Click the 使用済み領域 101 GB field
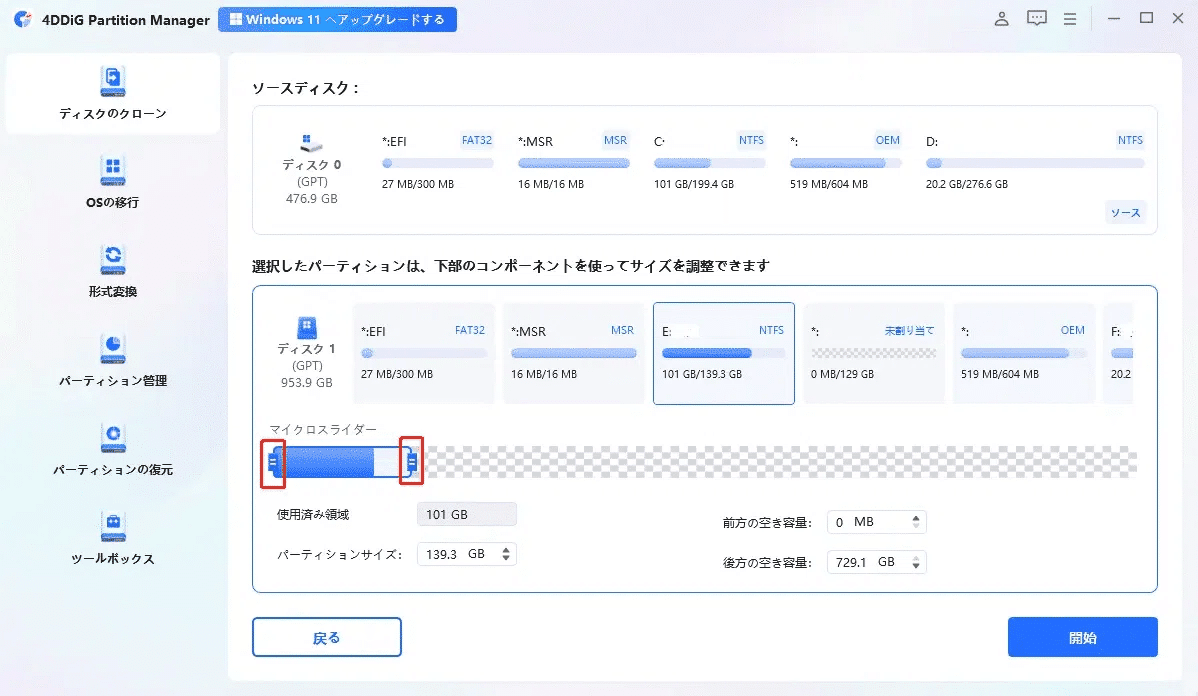 pyautogui.click(x=466, y=514)
